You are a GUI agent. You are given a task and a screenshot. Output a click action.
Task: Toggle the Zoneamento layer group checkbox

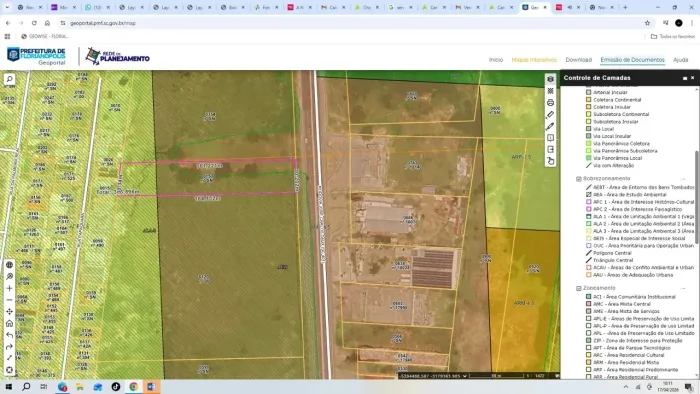click(x=579, y=288)
